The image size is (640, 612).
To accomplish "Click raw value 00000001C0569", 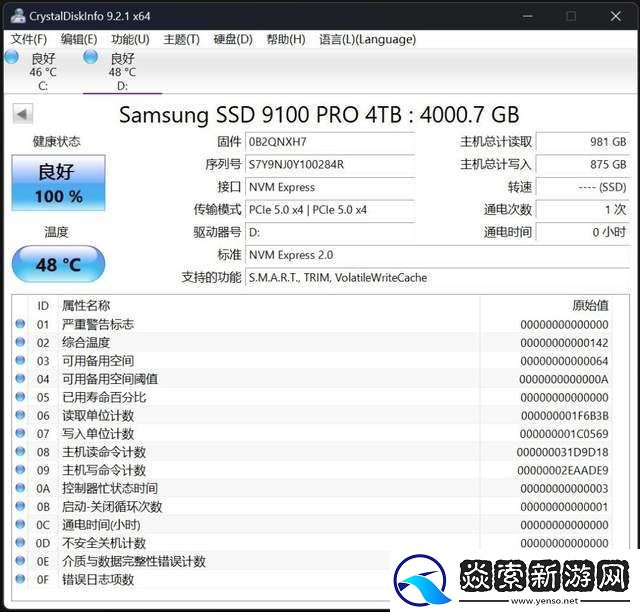I will point(564,434).
